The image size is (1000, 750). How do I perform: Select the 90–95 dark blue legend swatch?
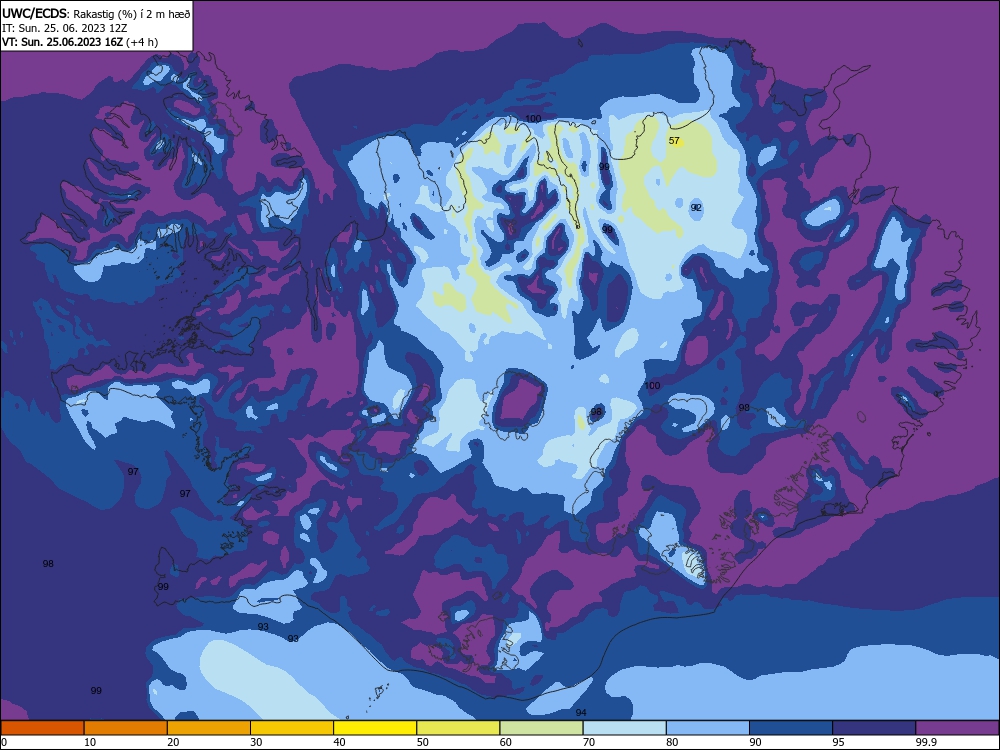(791, 728)
